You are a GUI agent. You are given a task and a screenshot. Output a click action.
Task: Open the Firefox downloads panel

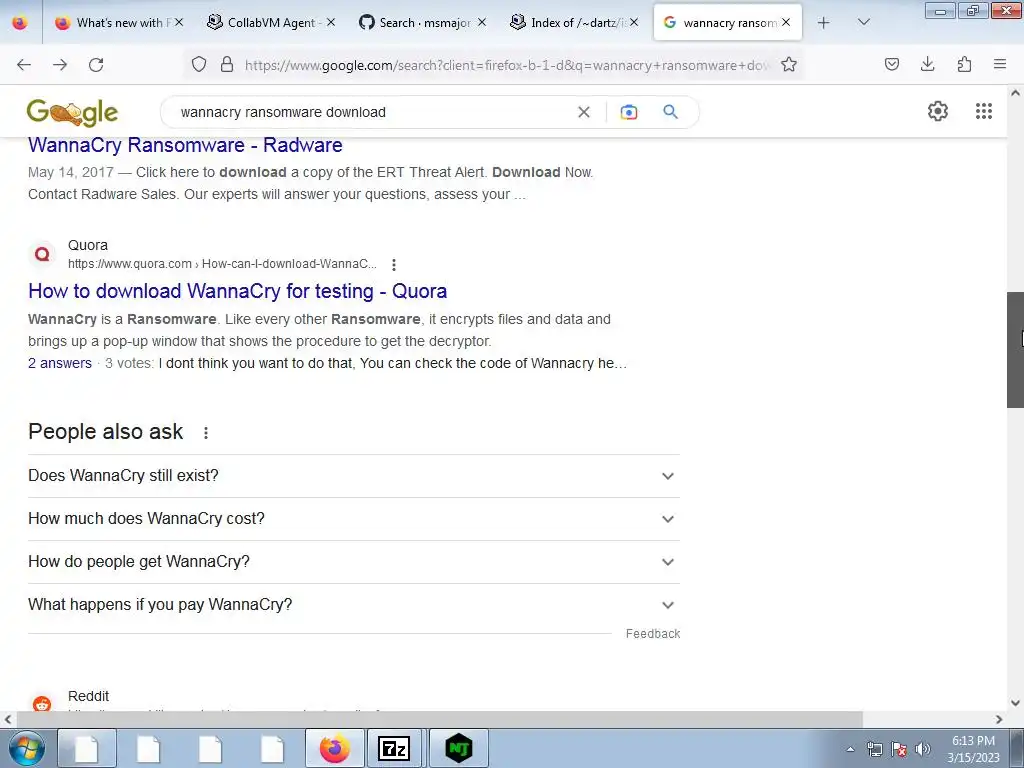point(927,64)
